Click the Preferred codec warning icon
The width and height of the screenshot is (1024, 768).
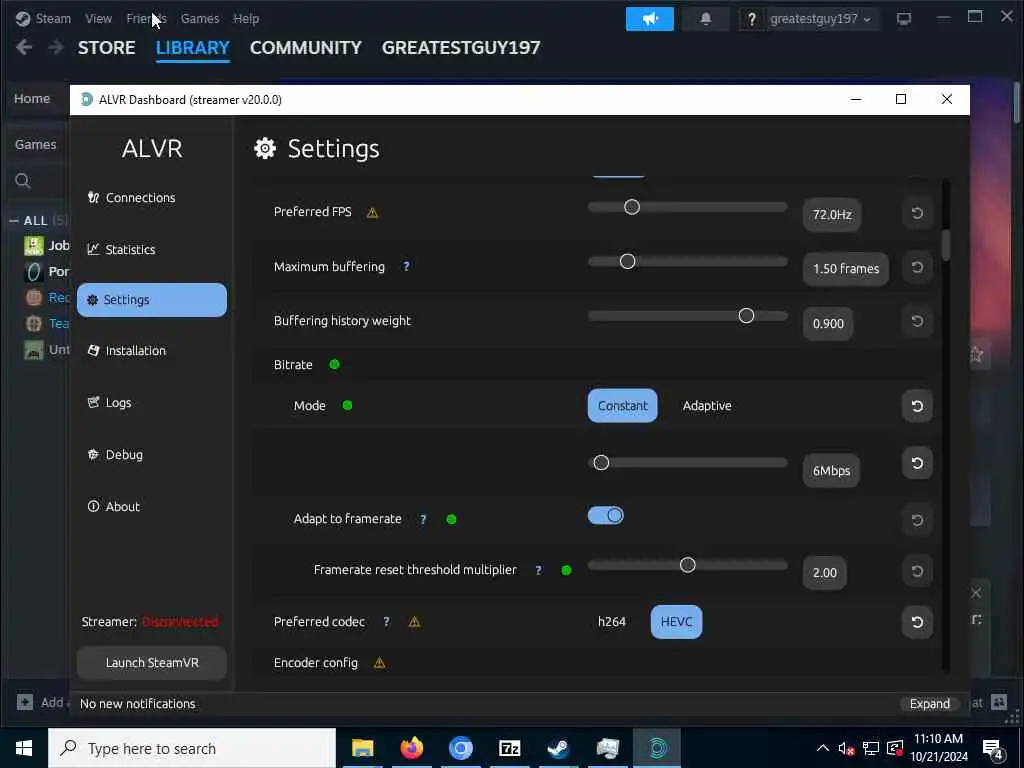tap(414, 622)
